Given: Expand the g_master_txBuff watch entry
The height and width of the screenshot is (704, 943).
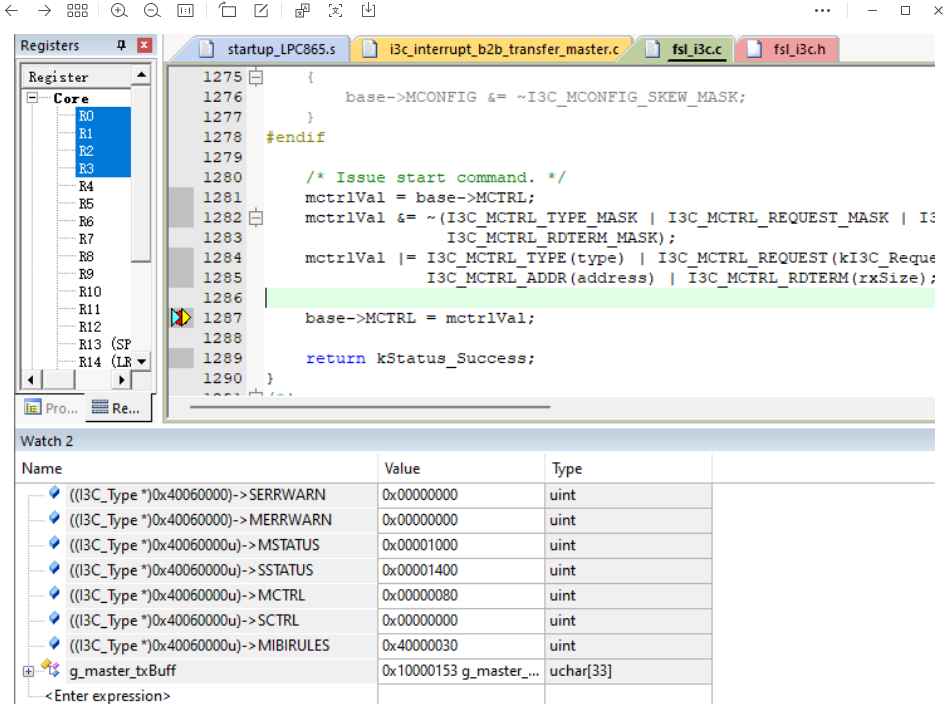Looking at the screenshot, I should click(28, 671).
